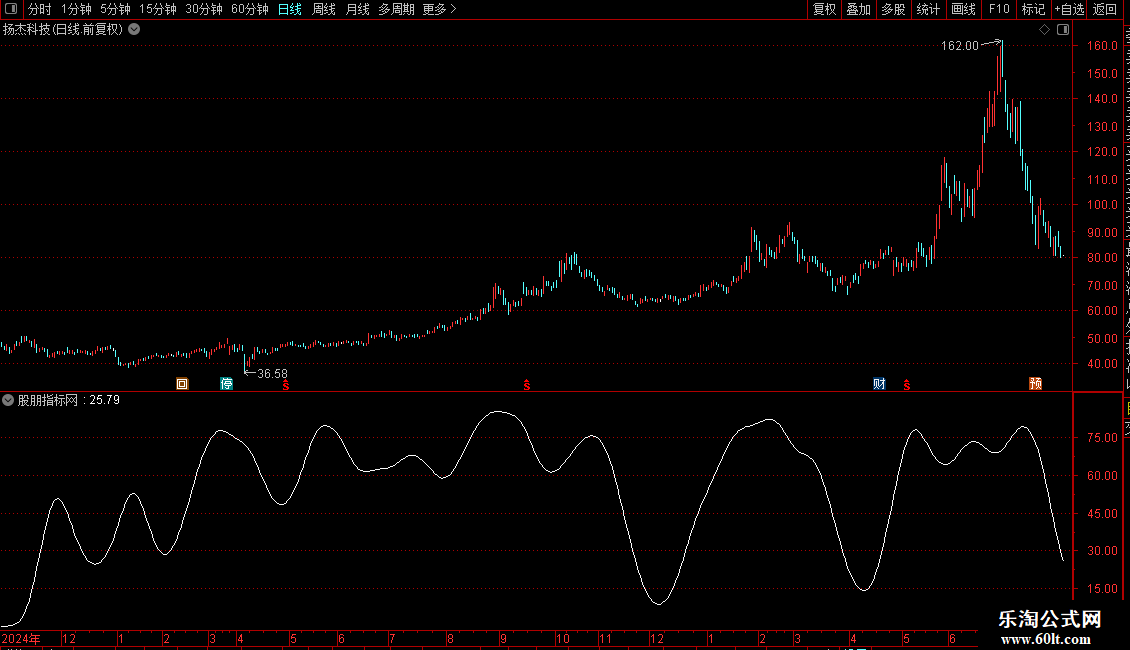The width and height of the screenshot is (1130, 650).
Task: Click 叠加 overlay button
Action: coord(858,9)
